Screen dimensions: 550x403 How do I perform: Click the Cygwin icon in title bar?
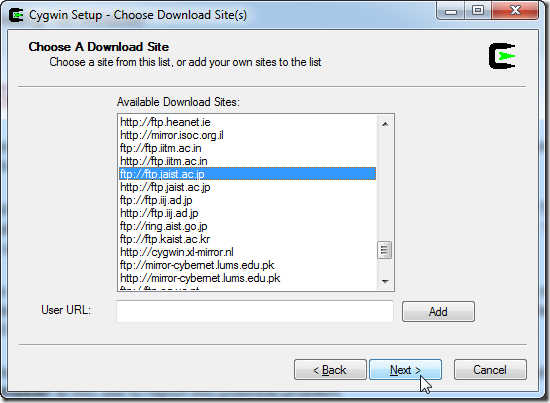point(16,15)
